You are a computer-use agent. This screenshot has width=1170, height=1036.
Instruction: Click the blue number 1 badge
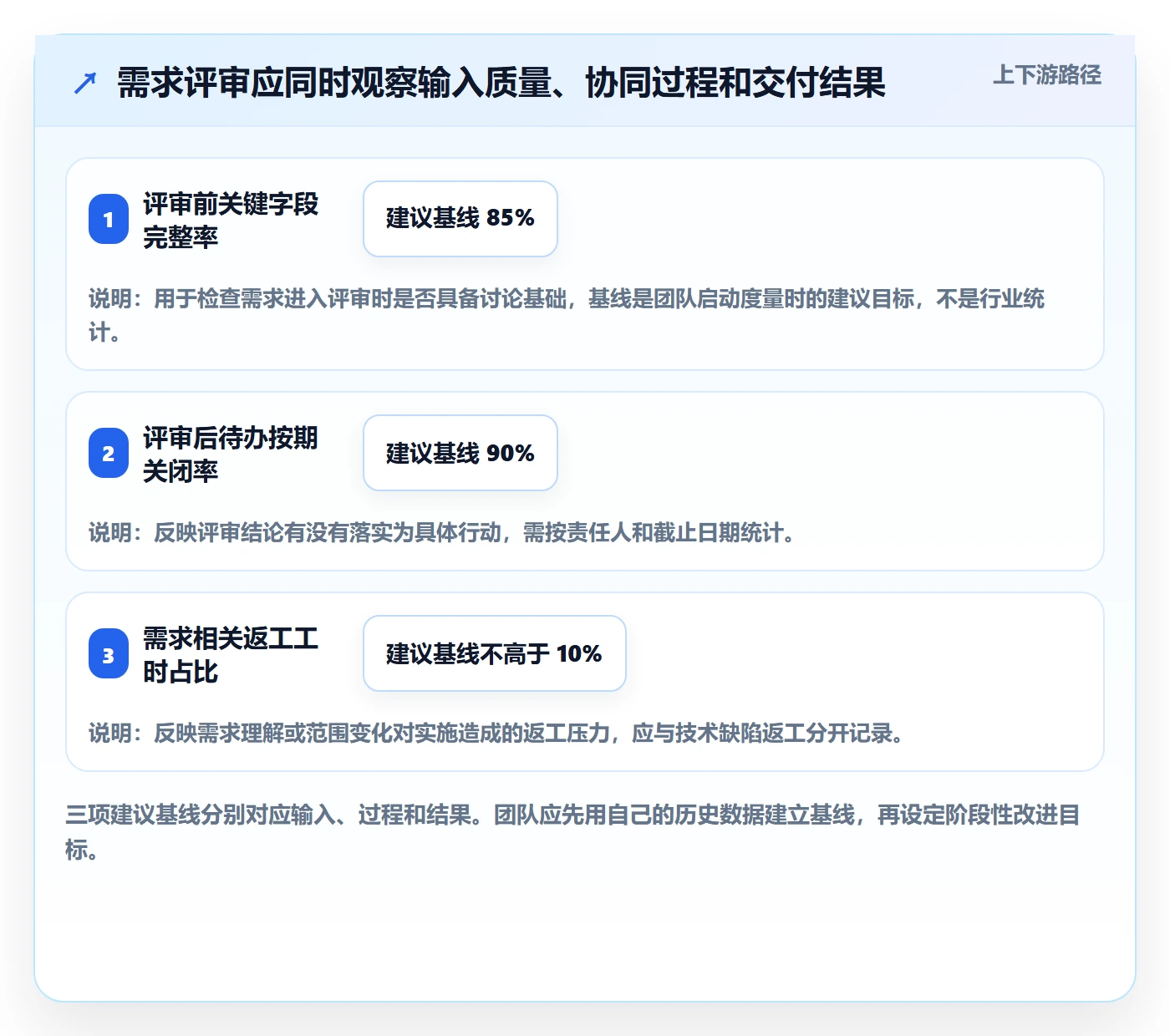click(x=109, y=219)
